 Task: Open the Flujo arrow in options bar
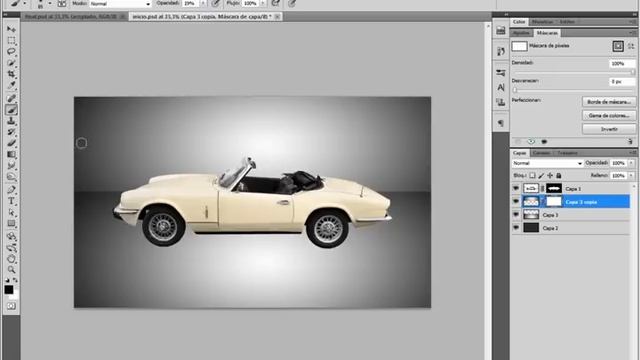(263, 3)
